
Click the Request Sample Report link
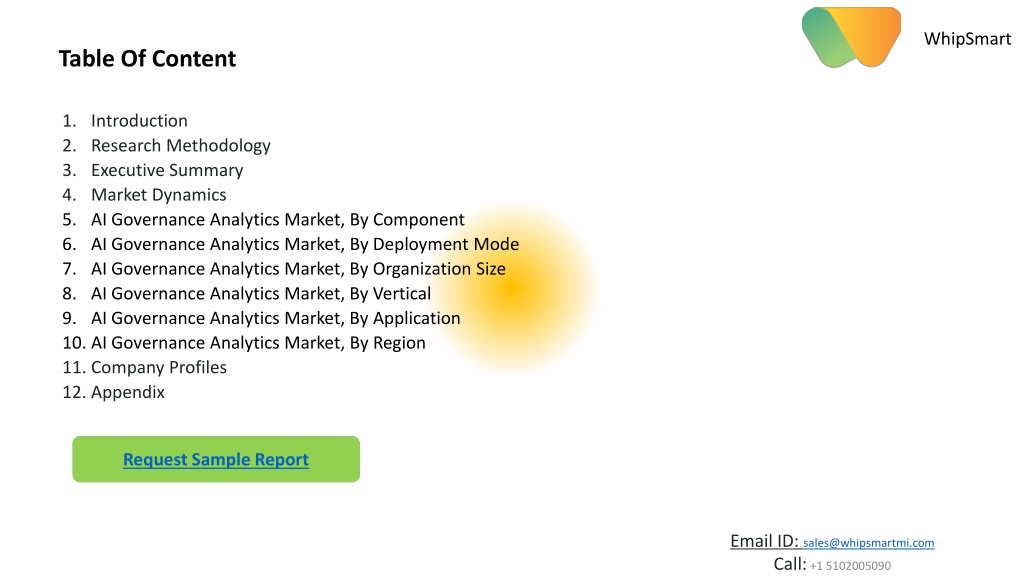click(x=216, y=460)
